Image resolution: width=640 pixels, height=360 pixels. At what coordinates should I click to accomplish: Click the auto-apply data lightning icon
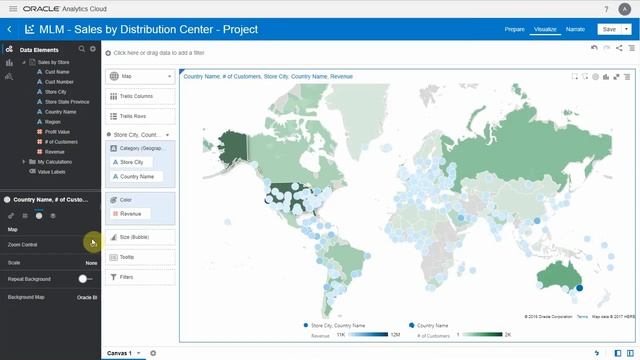click(597, 353)
